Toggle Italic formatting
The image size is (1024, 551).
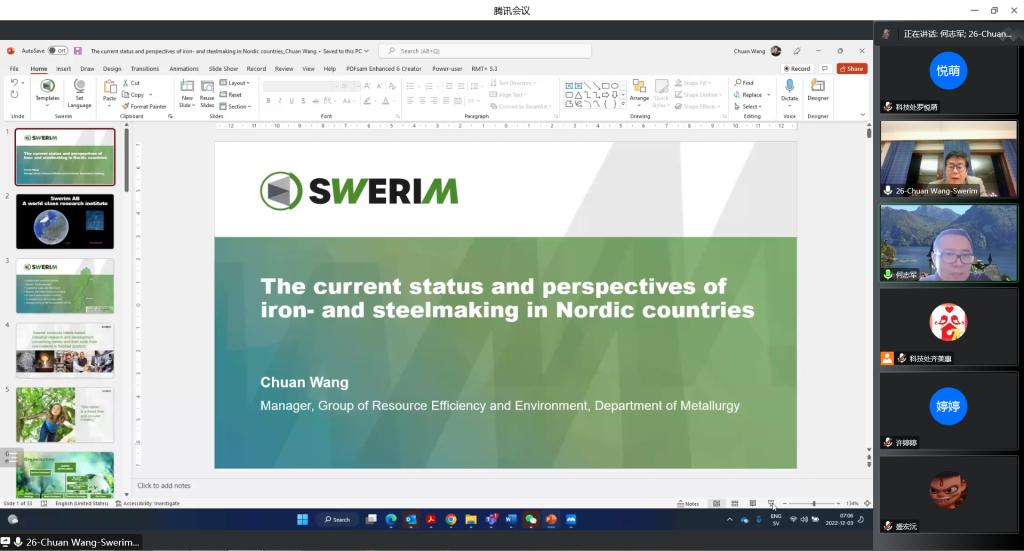pyautogui.click(x=280, y=101)
